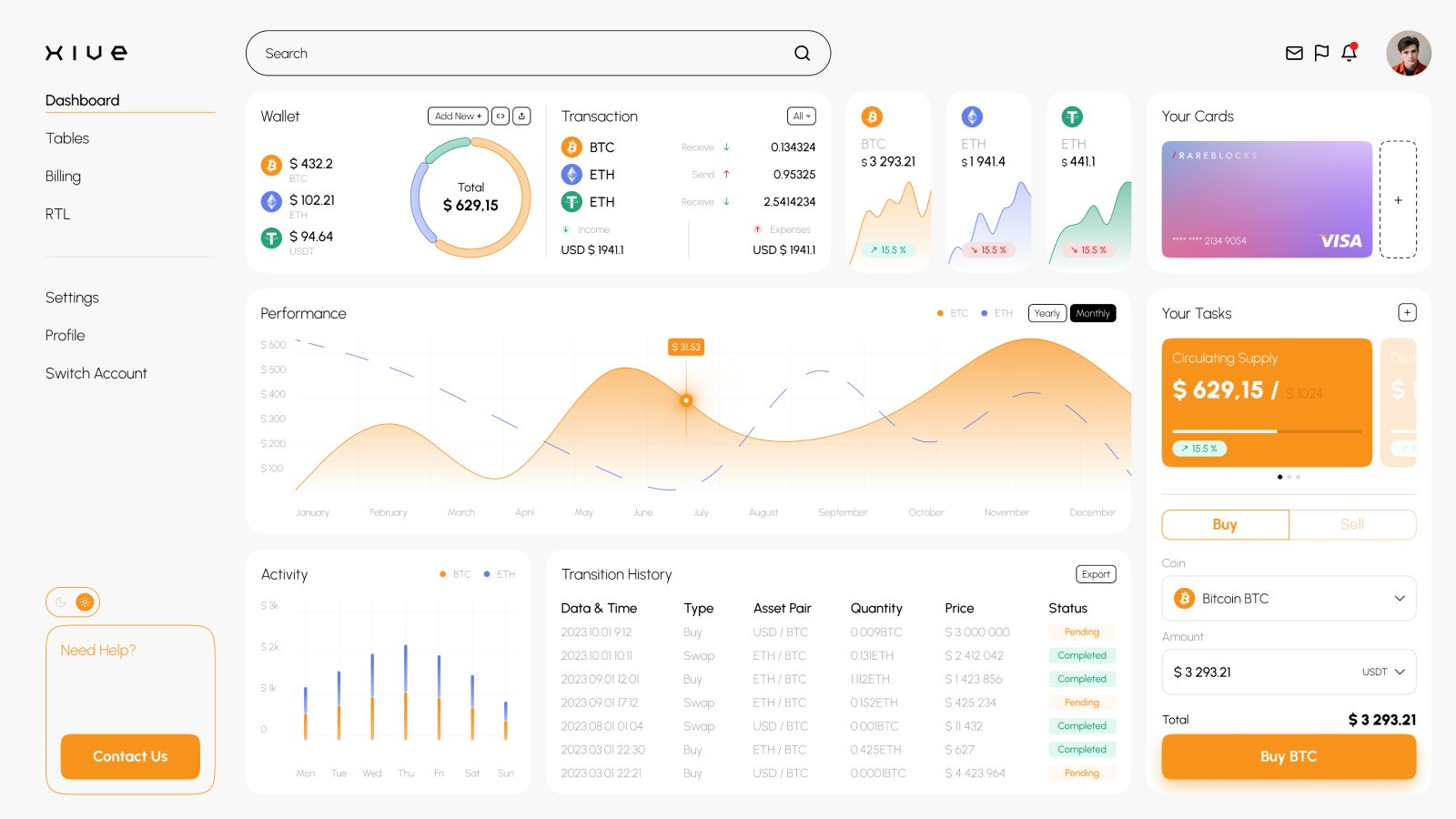Toggle ETH legend in Performance chart
Screen dimensions: 1456x819
(x=996, y=313)
